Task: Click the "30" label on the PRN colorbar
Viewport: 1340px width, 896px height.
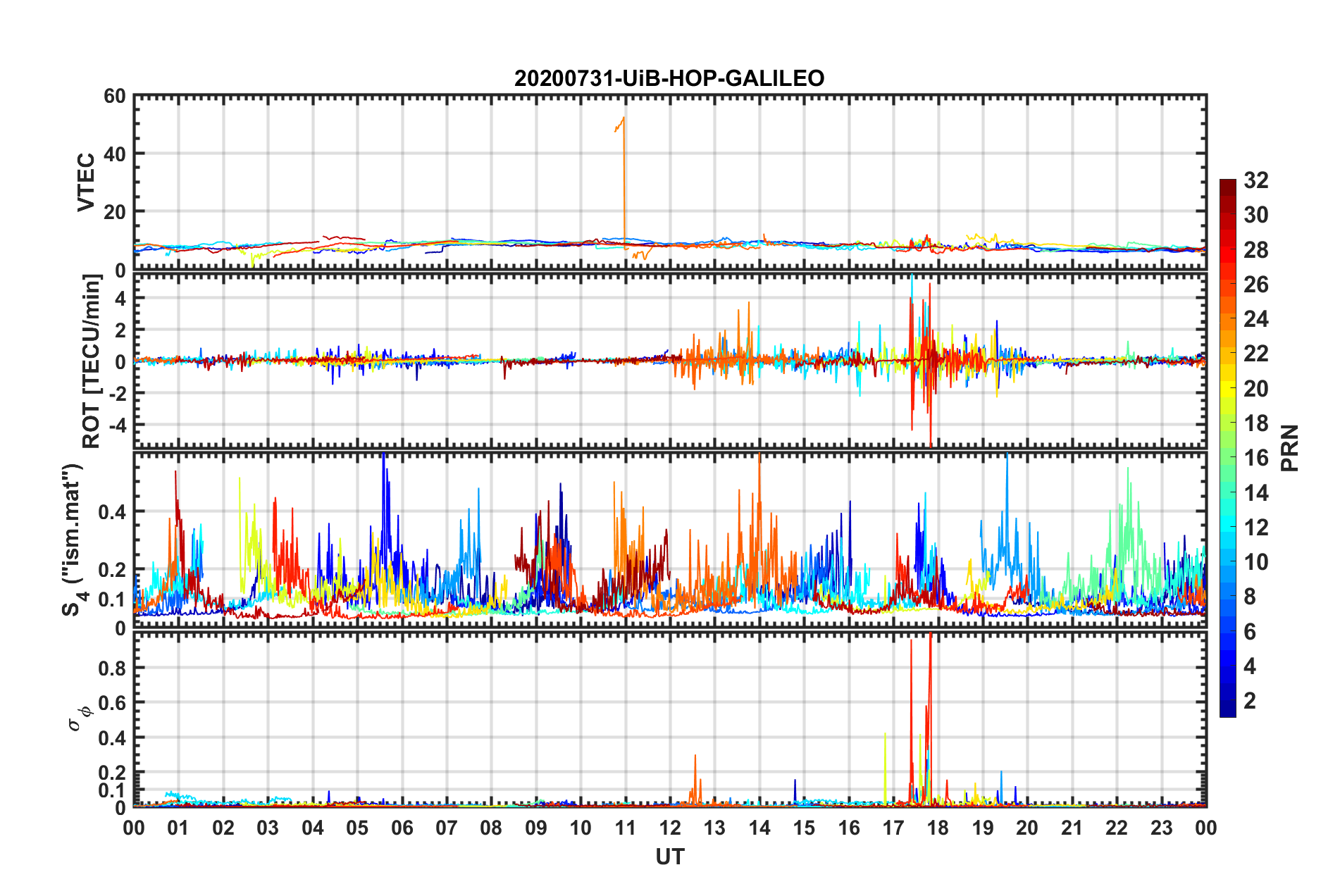Action: 1255,215
